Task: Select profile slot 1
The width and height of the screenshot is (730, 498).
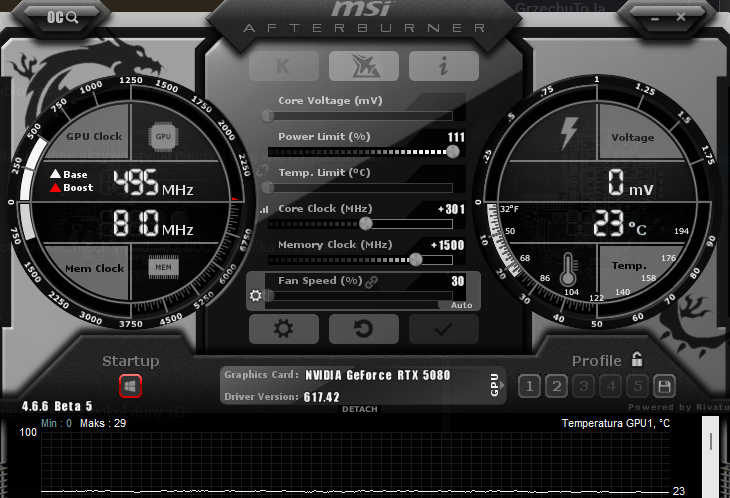Action: [530, 386]
